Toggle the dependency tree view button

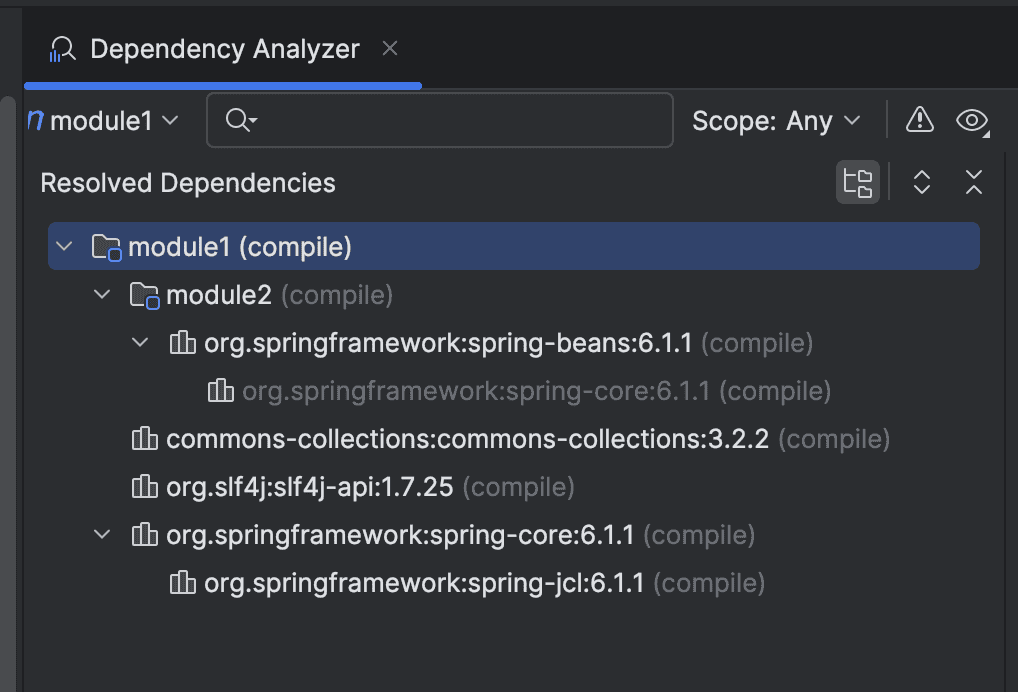point(858,182)
